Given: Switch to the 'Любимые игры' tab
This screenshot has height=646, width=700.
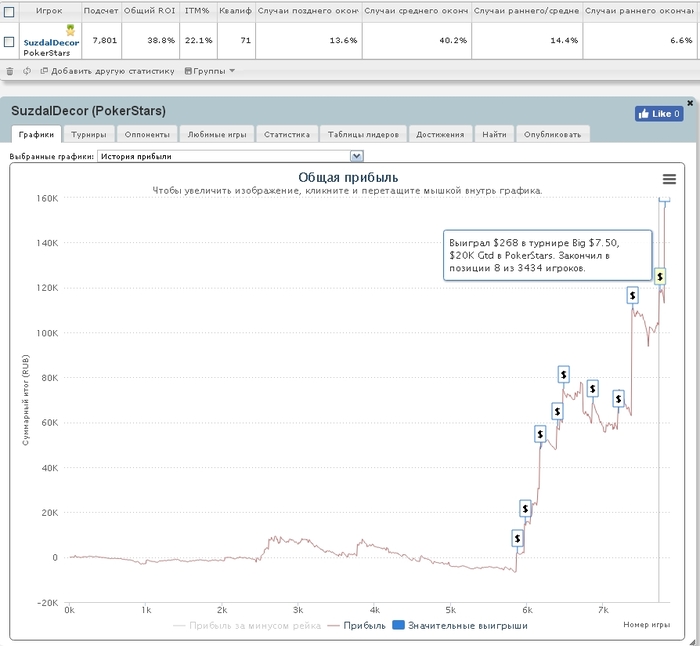Looking at the screenshot, I should 217,134.
